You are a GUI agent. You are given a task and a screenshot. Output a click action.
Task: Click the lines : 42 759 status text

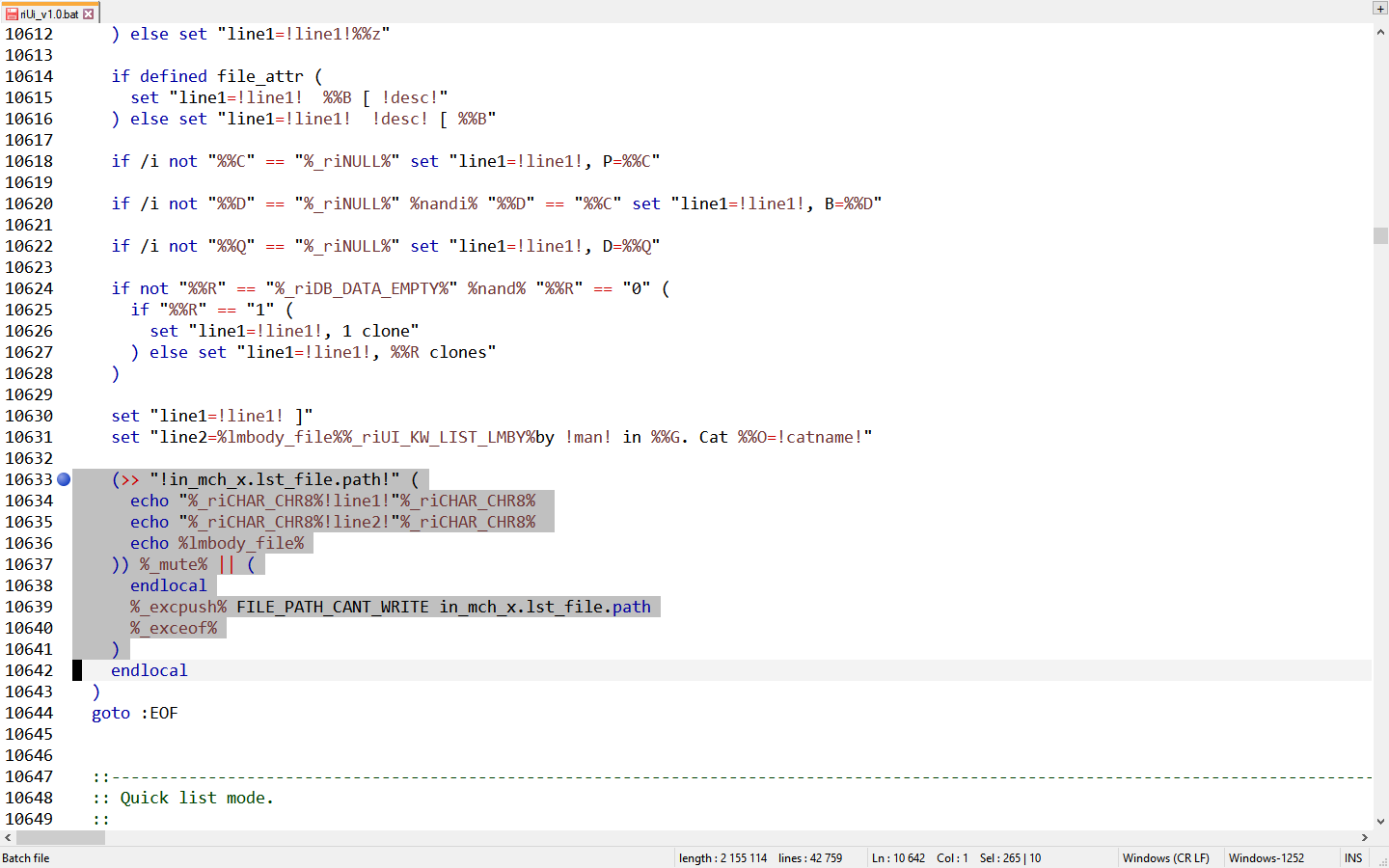(x=810, y=857)
